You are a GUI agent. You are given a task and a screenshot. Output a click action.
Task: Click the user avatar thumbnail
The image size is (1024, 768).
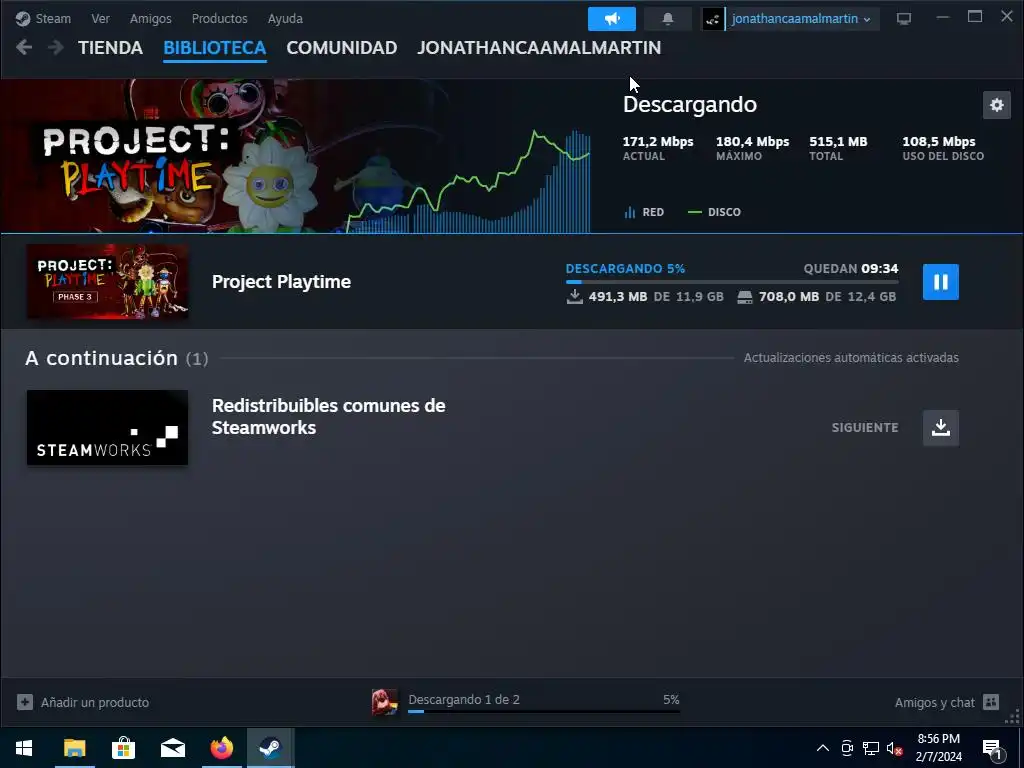click(x=712, y=19)
